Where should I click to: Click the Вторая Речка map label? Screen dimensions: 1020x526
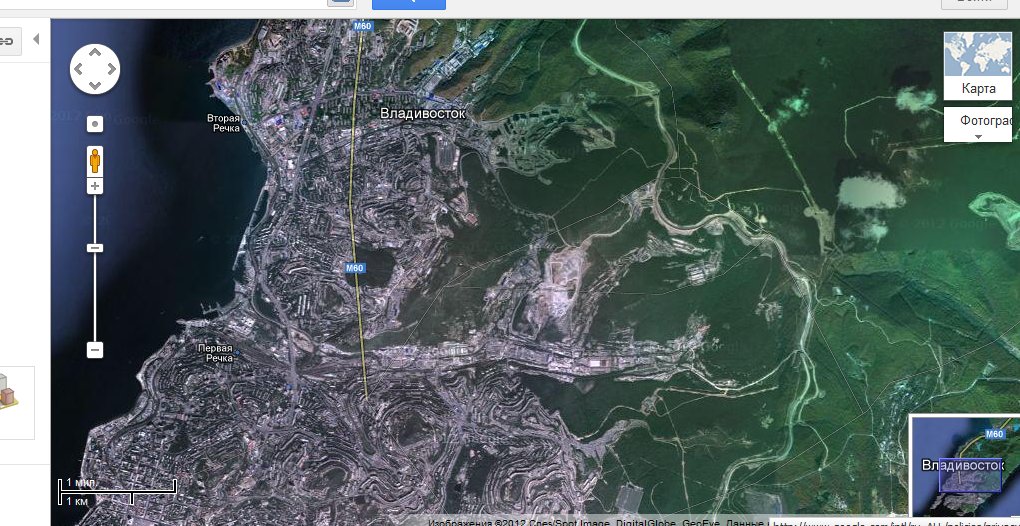tap(223, 123)
